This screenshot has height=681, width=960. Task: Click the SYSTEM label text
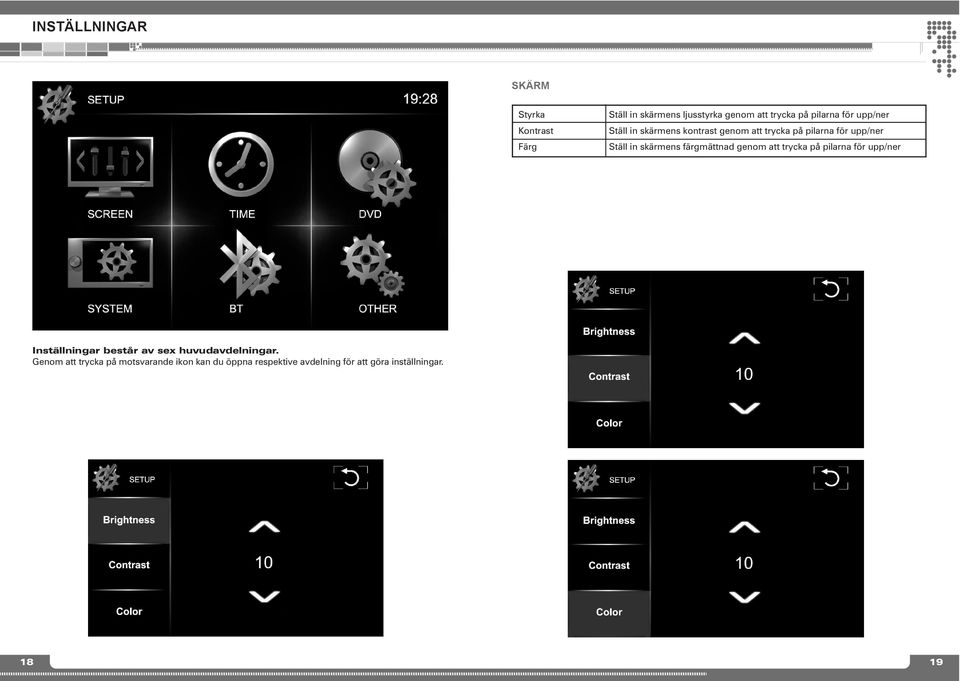110,309
